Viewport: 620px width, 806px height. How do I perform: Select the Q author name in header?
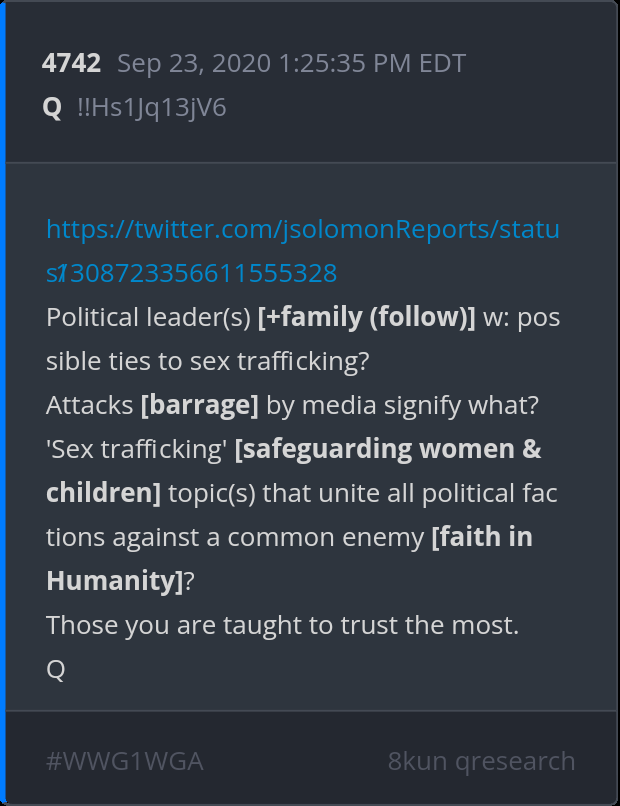(52, 107)
